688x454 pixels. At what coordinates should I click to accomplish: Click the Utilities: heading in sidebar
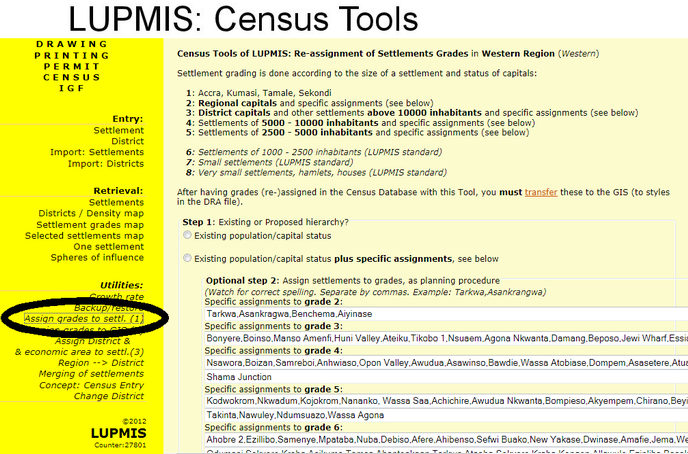point(122,285)
